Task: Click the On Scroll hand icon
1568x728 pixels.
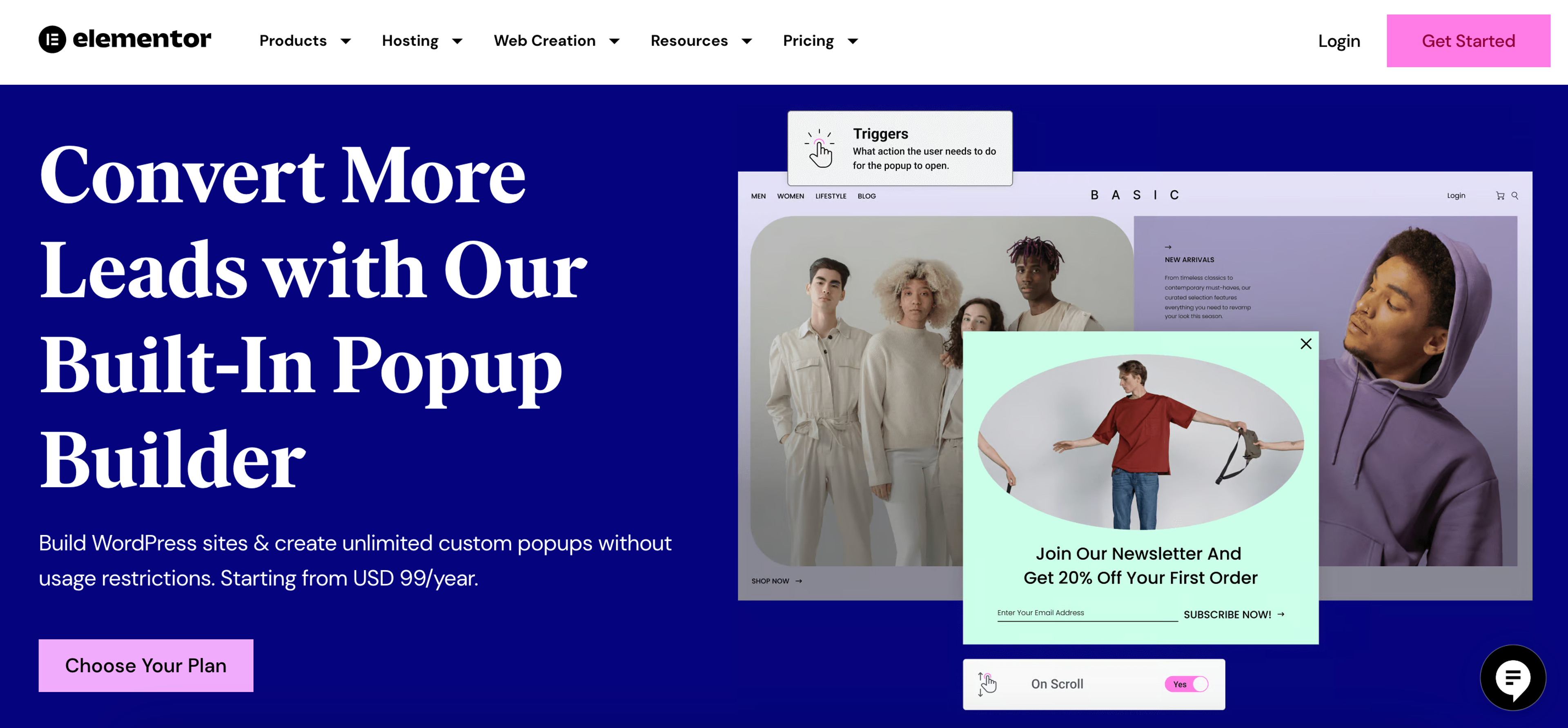Action: [x=987, y=684]
